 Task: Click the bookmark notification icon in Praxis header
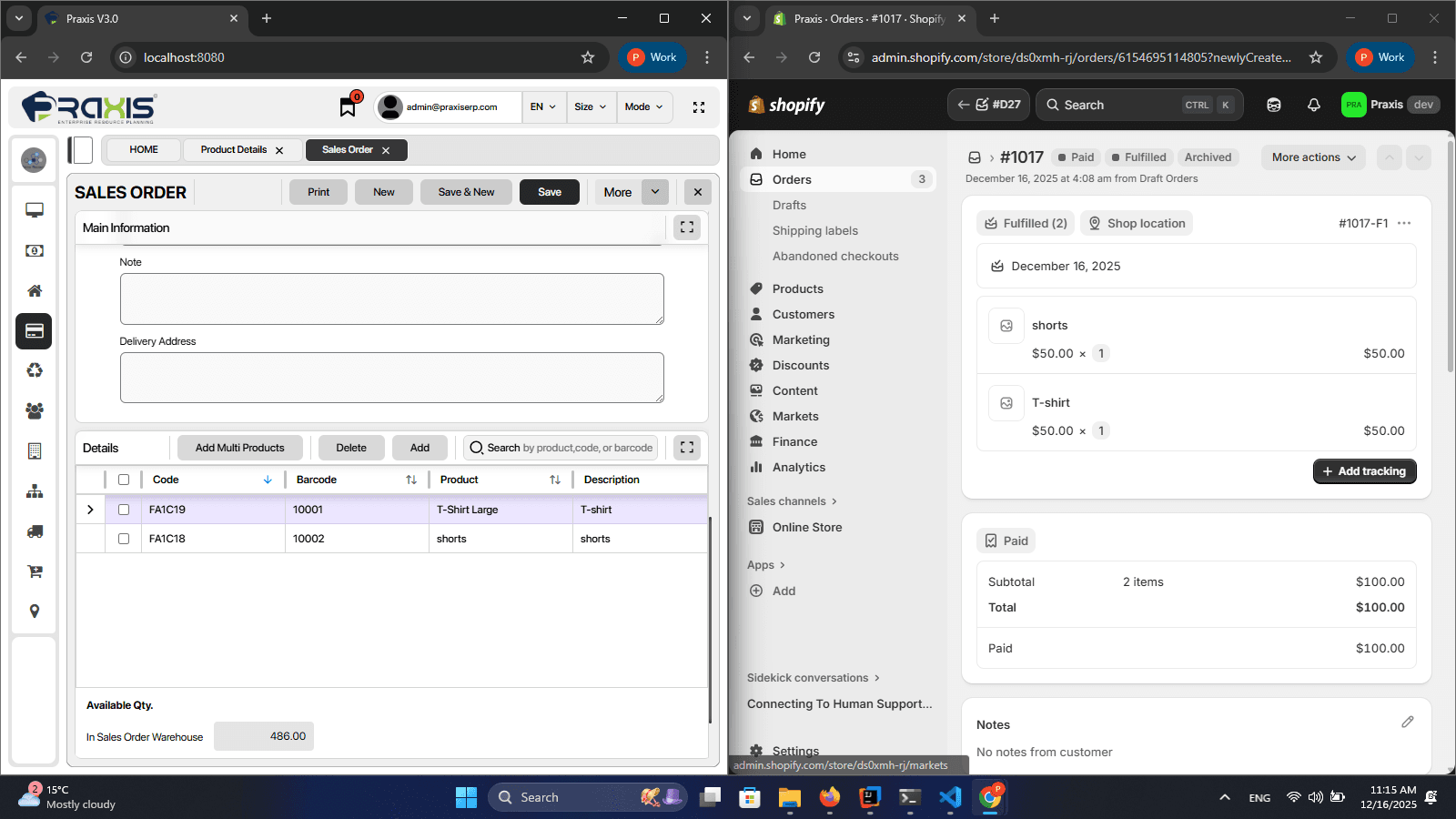click(x=348, y=106)
